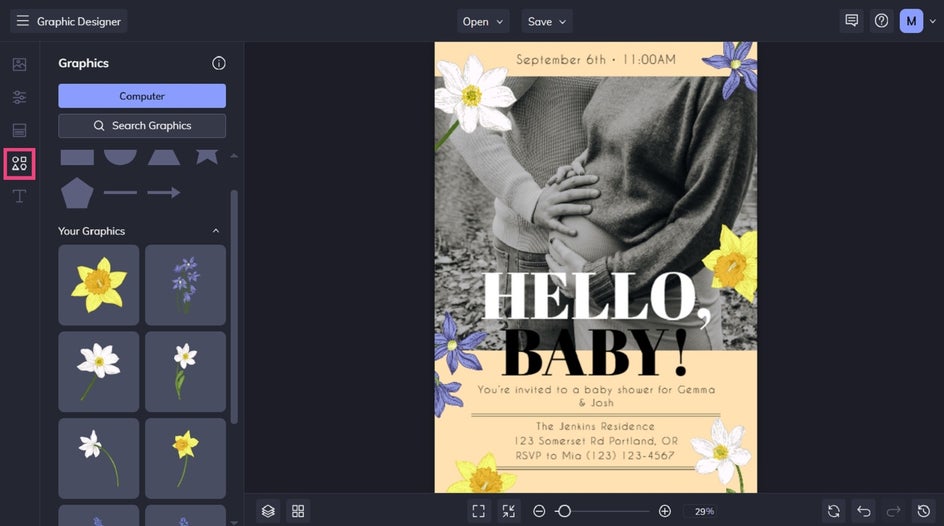Select the purple bluebell stems graphic thumbnail
The height and width of the screenshot is (526, 944).
[185, 285]
